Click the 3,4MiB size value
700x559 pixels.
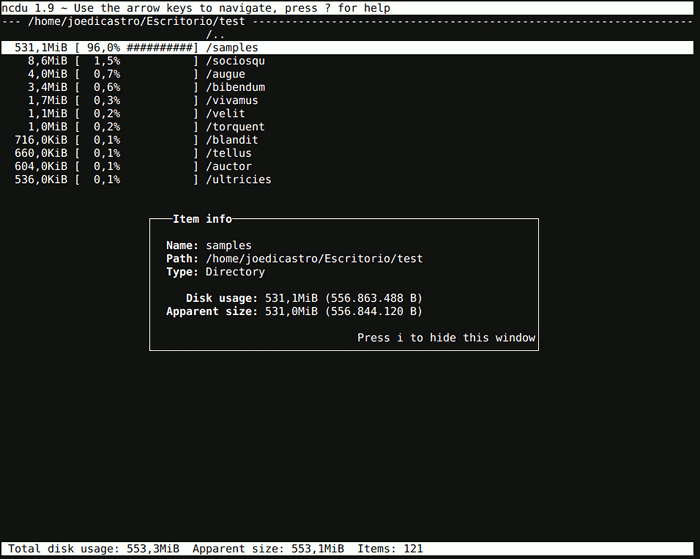coord(47,87)
